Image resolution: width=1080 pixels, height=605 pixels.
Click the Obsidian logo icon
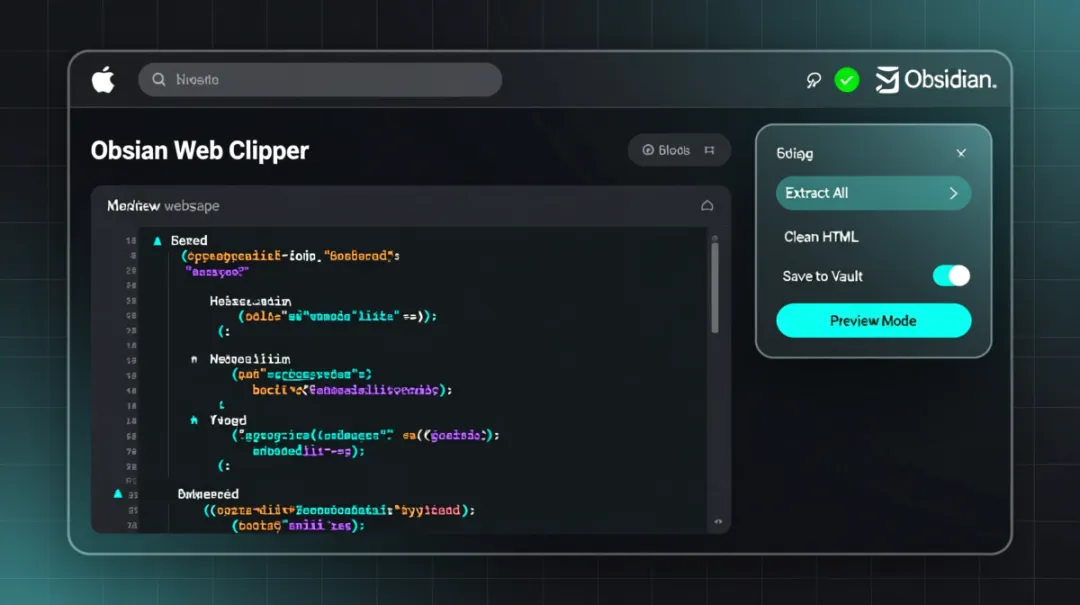tap(887, 80)
